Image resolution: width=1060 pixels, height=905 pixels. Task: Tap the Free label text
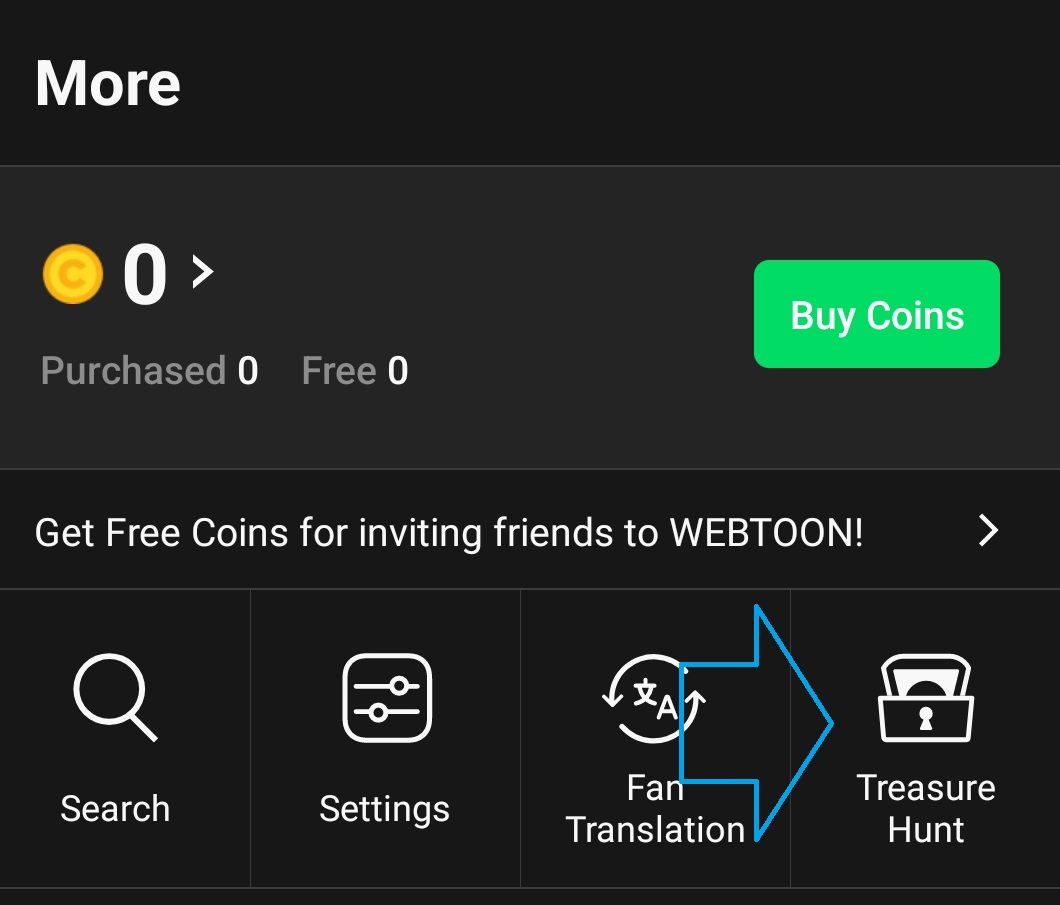pos(338,372)
